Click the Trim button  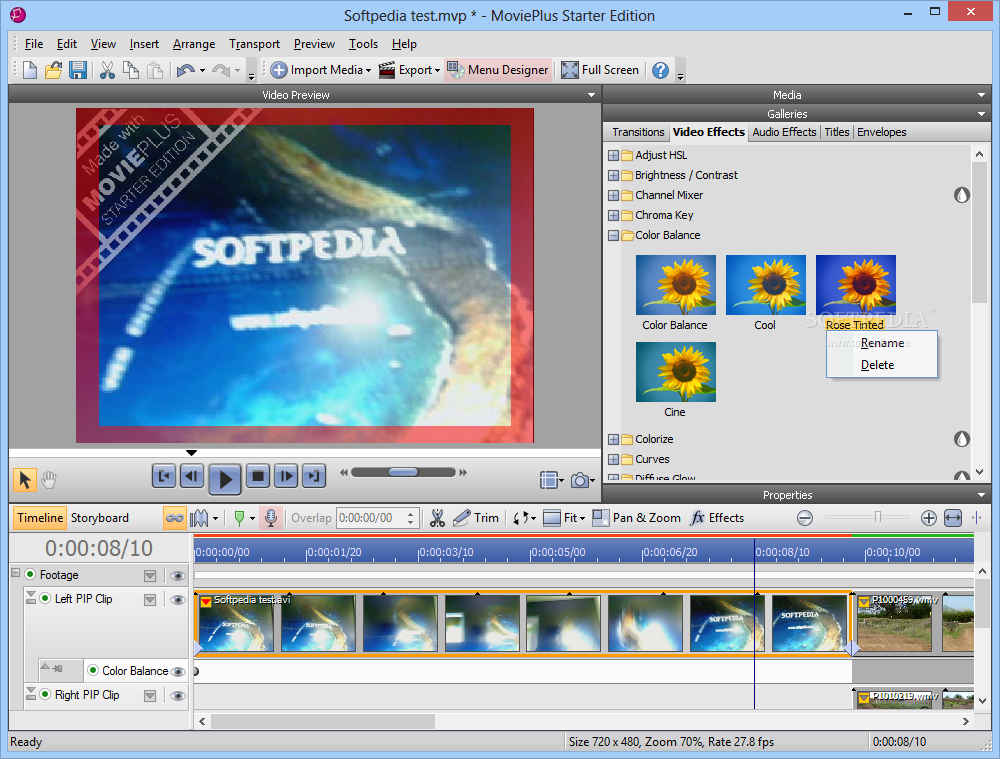[x=476, y=518]
